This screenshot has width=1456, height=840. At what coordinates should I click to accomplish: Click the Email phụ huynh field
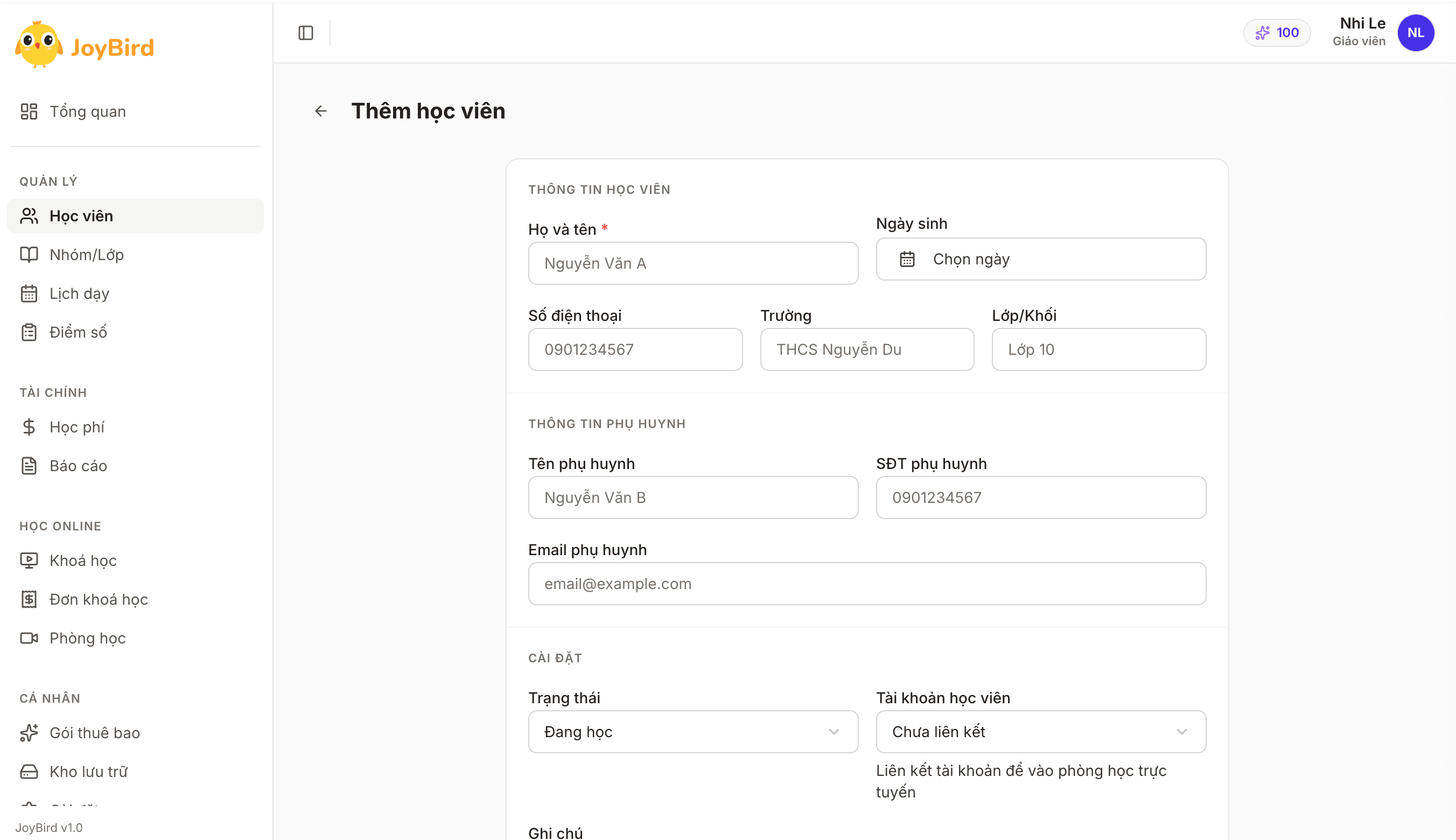866,584
